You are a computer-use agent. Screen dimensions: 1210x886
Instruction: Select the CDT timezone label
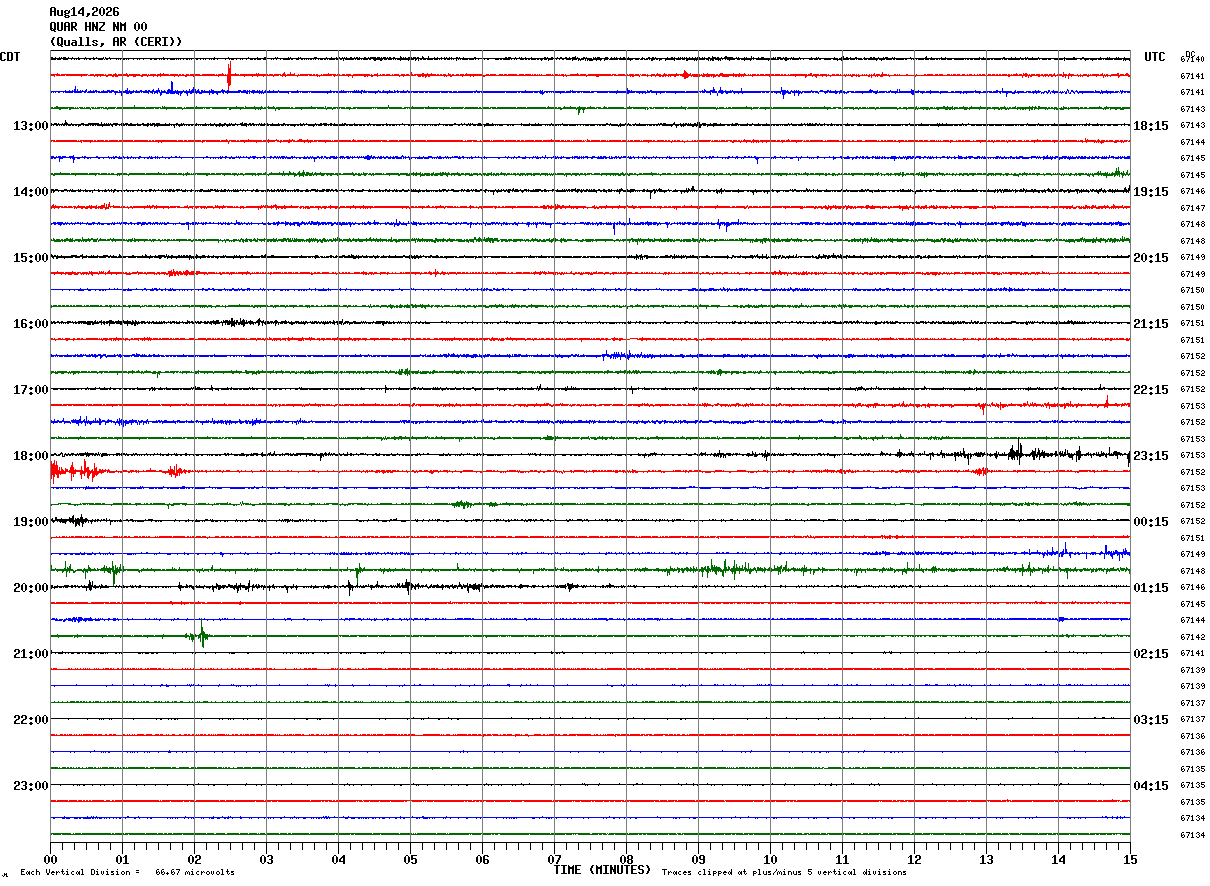click(10, 57)
